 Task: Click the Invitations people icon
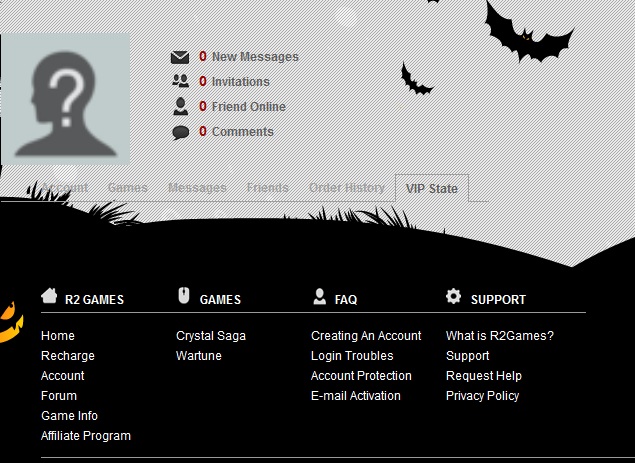tap(180, 82)
